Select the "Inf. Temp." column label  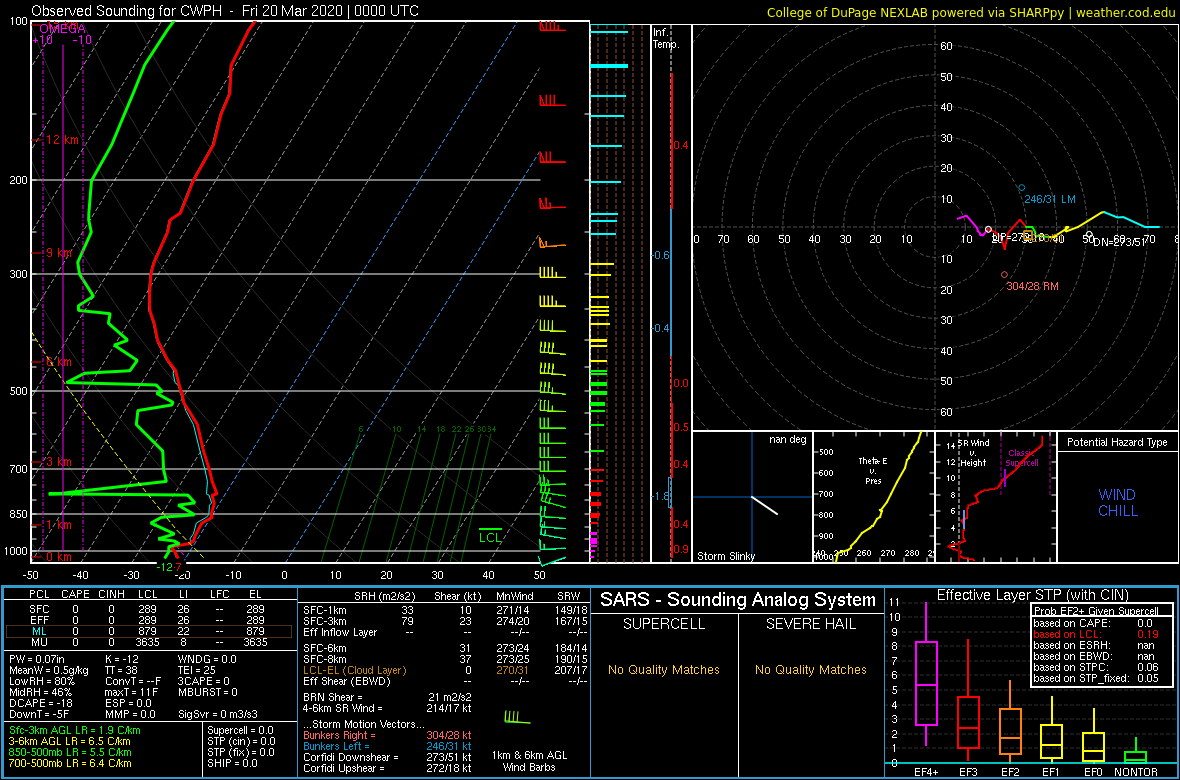point(666,39)
